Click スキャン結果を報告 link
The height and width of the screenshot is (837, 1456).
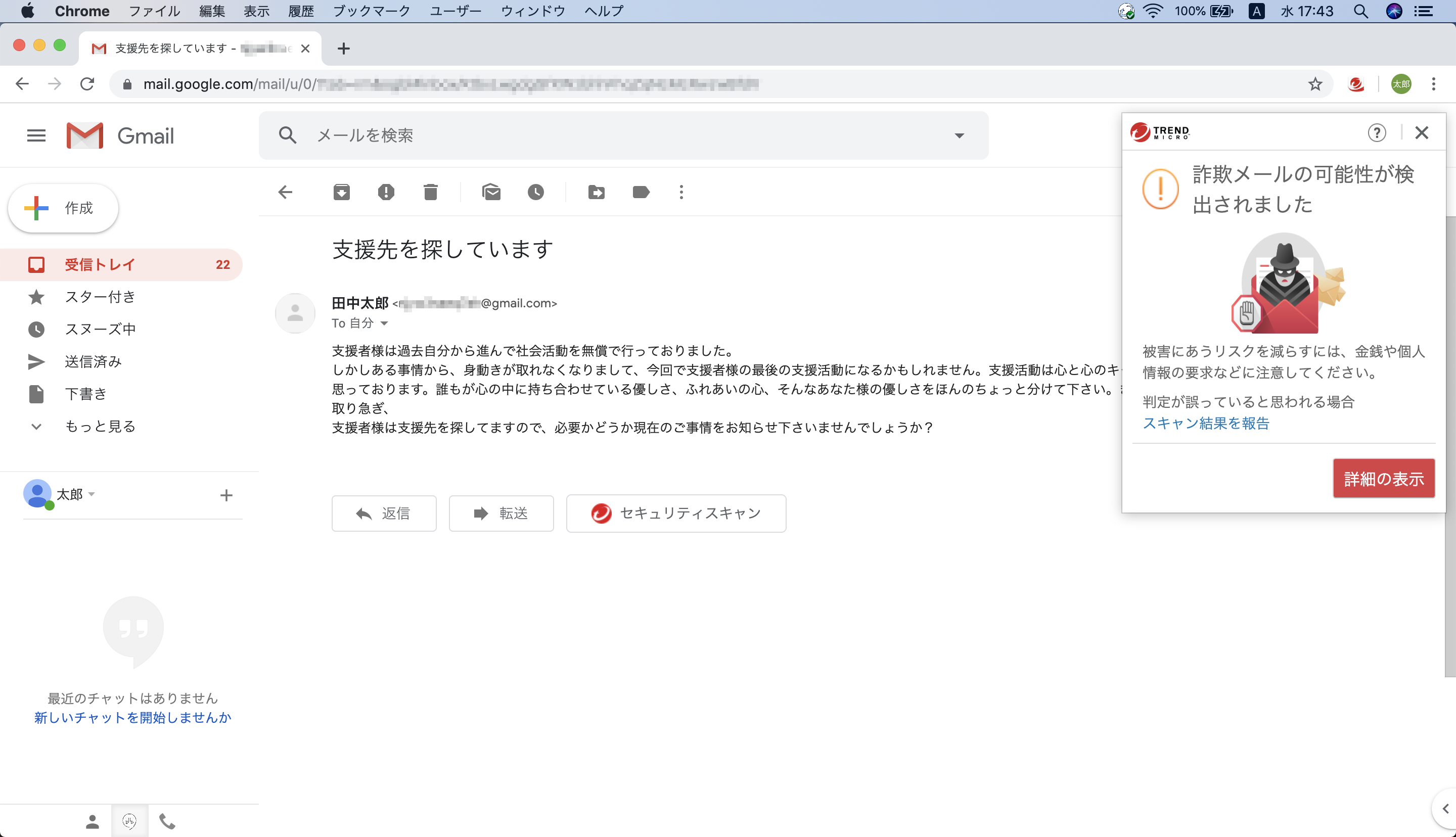point(1205,423)
